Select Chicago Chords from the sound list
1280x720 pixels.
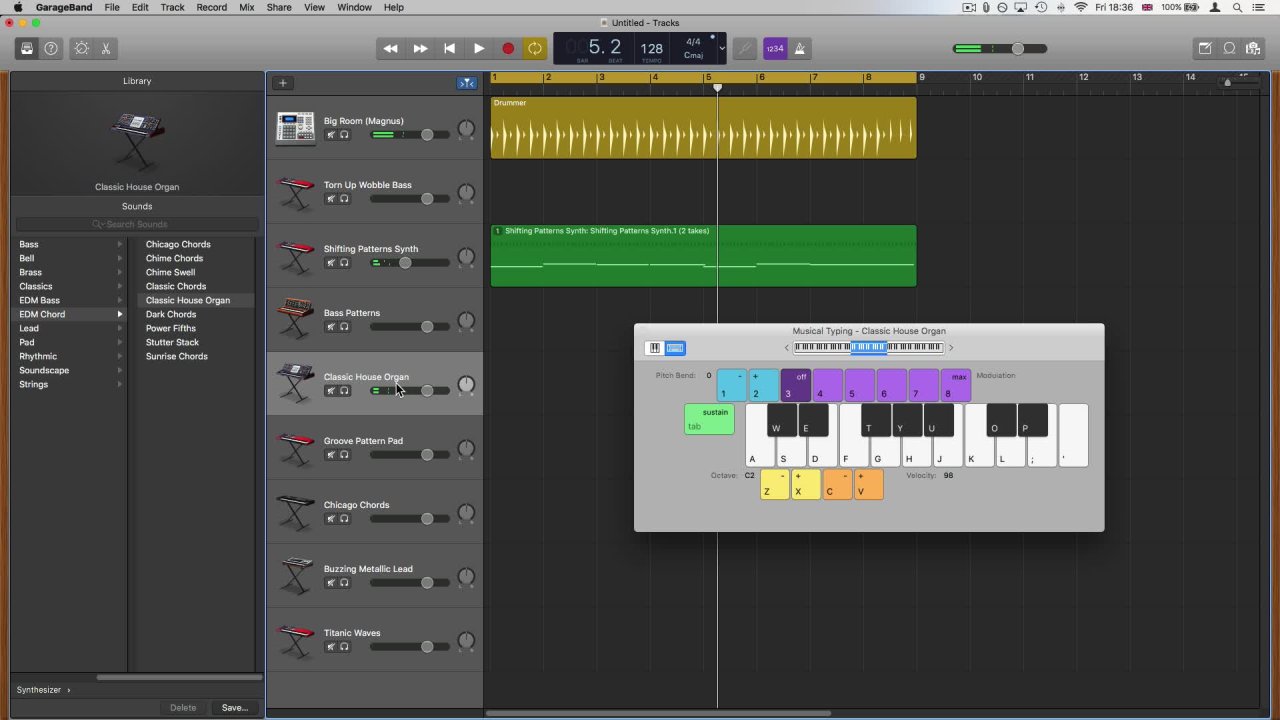(x=178, y=244)
